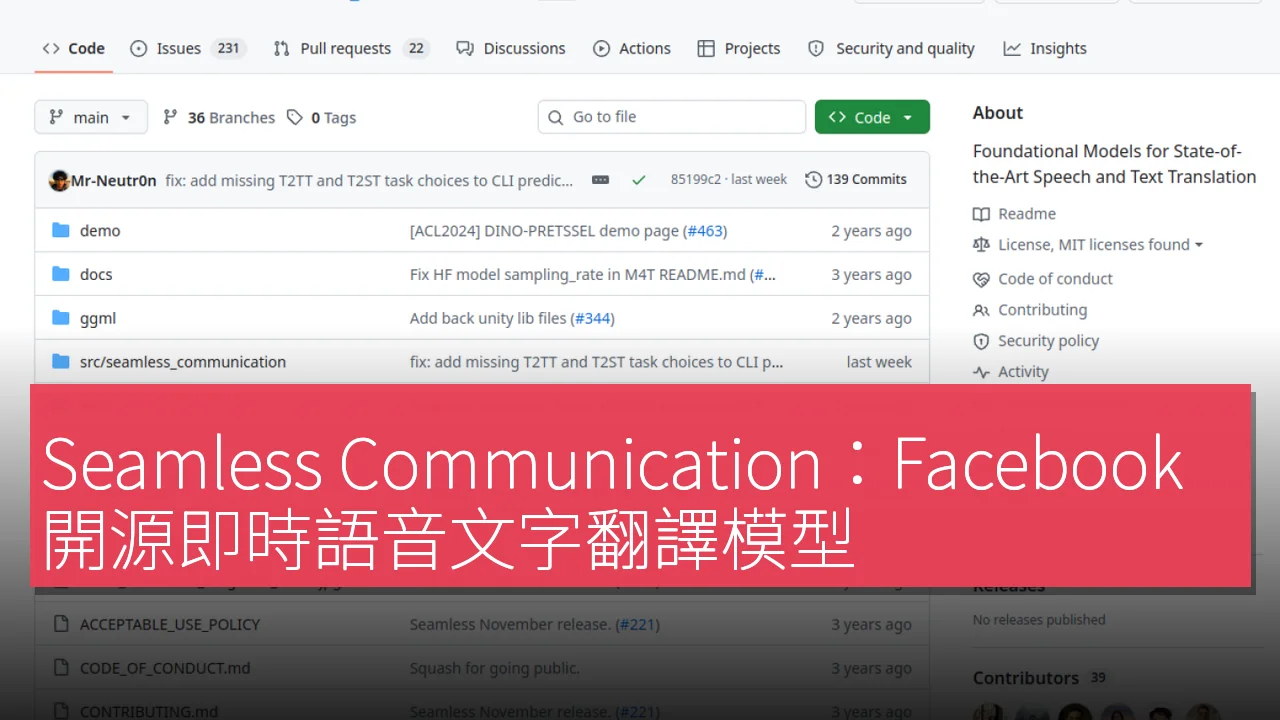
Task: Open the ggml folder
Action: 98,318
